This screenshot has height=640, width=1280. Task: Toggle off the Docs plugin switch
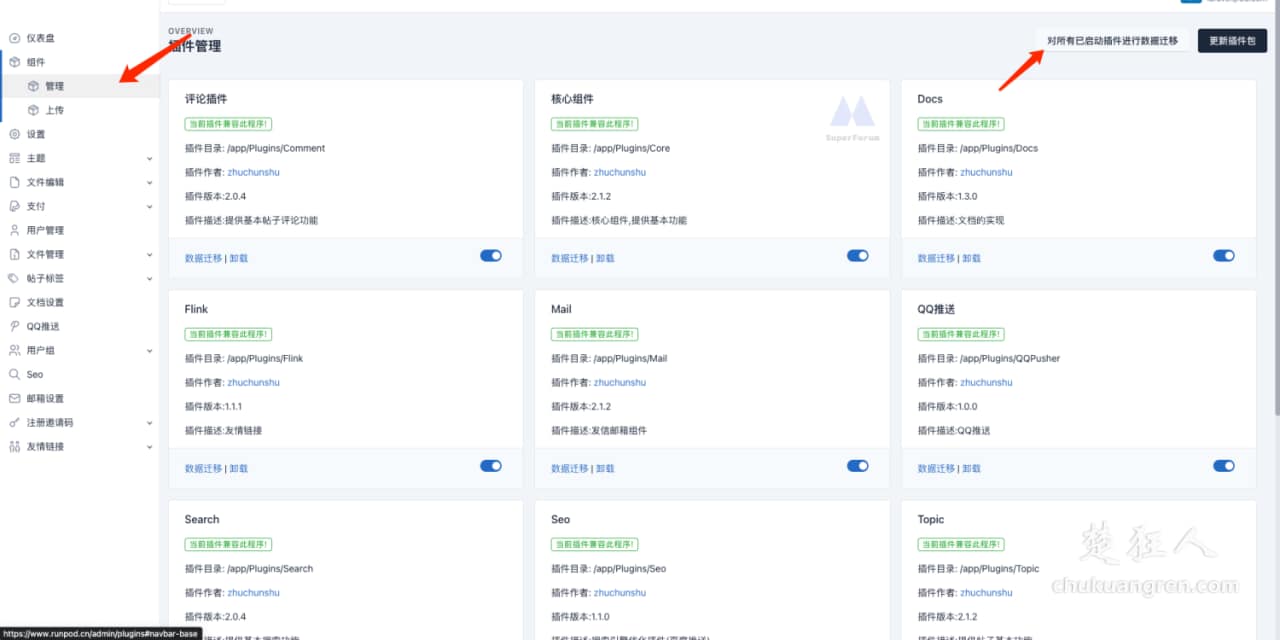coord(1224,256)
